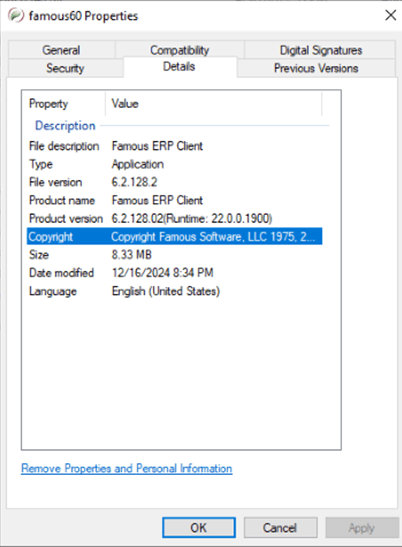
Task: Select the value 6.2.128.2
Action: (x=134, y=182)
